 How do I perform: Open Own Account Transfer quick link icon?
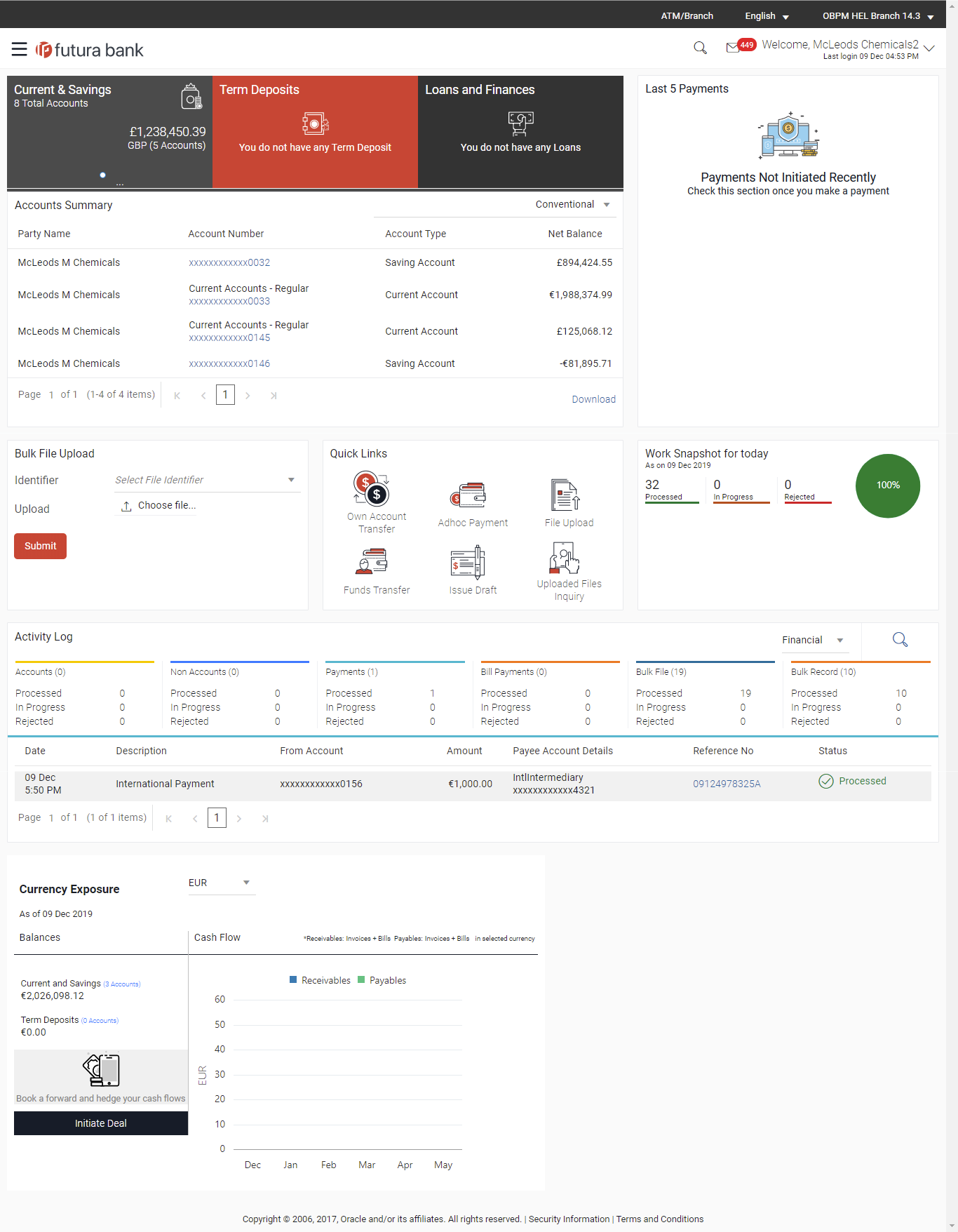click(x=371, y=488)
